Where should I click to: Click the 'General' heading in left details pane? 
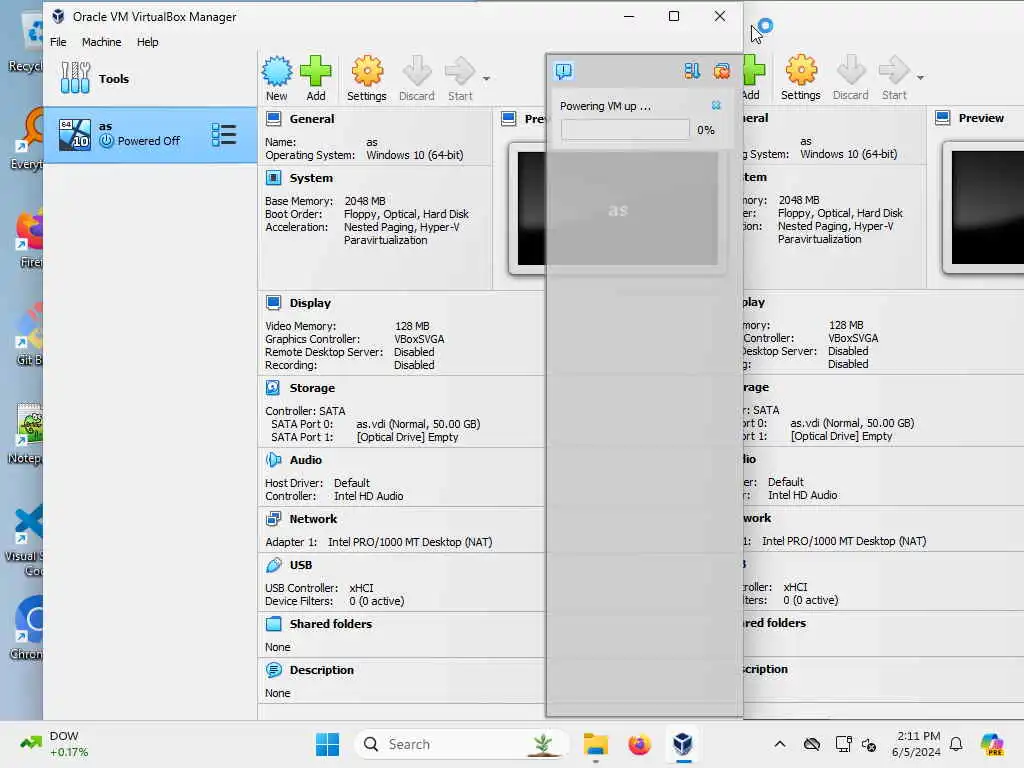312,119
